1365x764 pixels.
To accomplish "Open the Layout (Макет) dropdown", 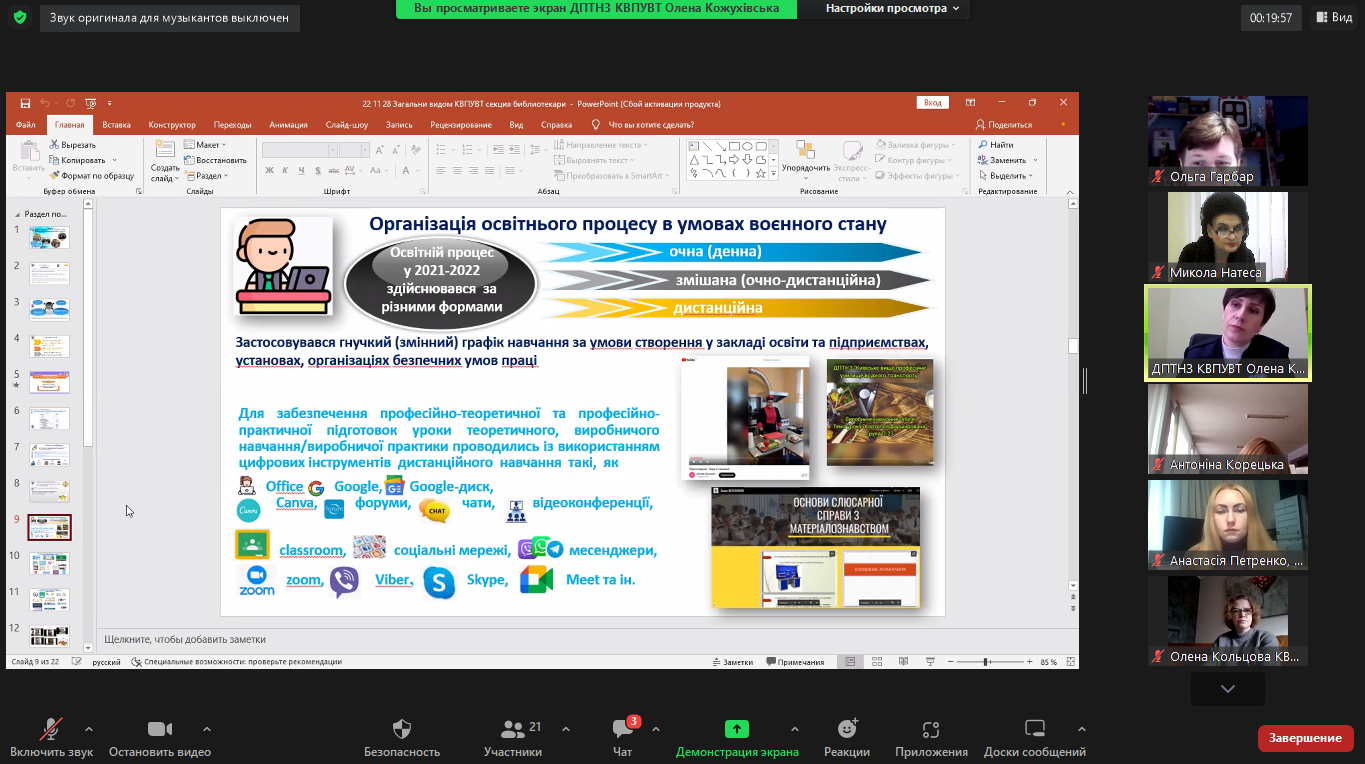I will pos(206,145).
